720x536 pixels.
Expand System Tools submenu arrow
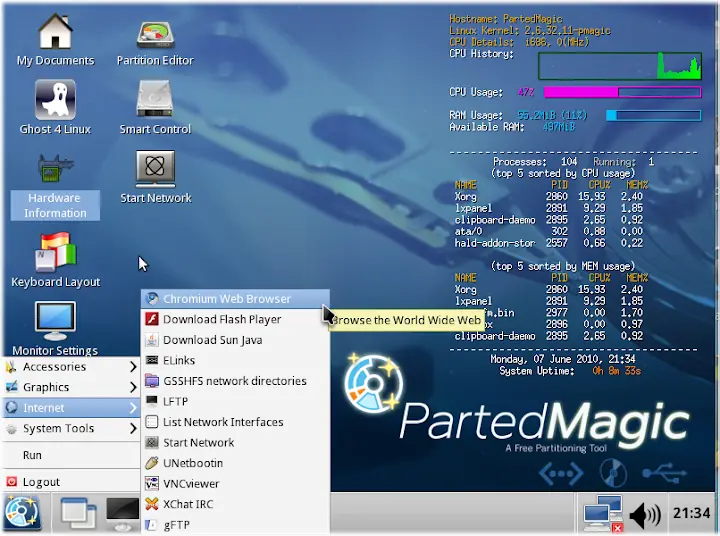pos(133,429)
